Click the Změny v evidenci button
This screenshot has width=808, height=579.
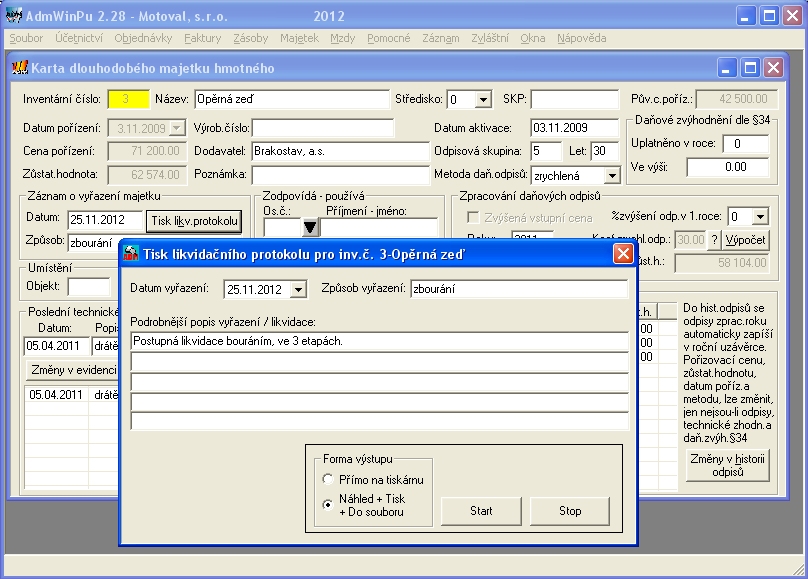point(72,370)
